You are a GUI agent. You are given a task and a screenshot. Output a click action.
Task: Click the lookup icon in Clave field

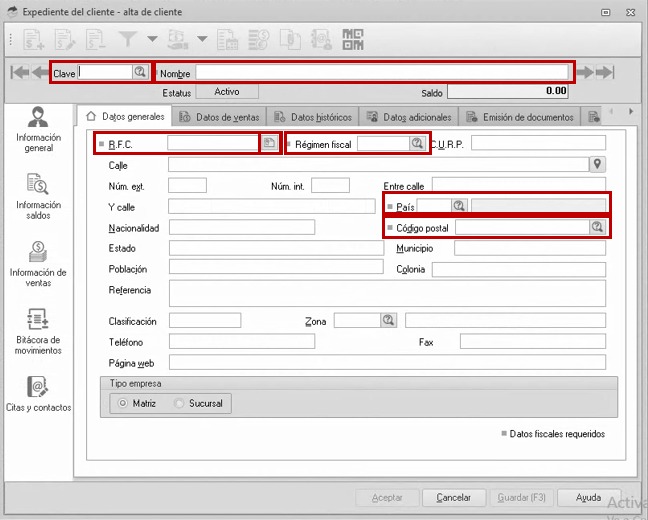[x=140, y=72]
